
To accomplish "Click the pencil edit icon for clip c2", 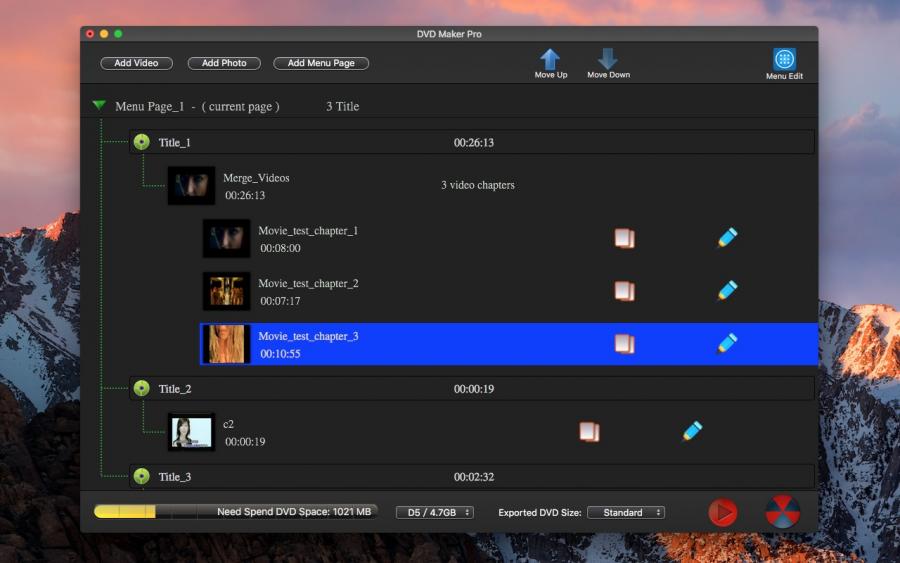I will coord(692,430).
